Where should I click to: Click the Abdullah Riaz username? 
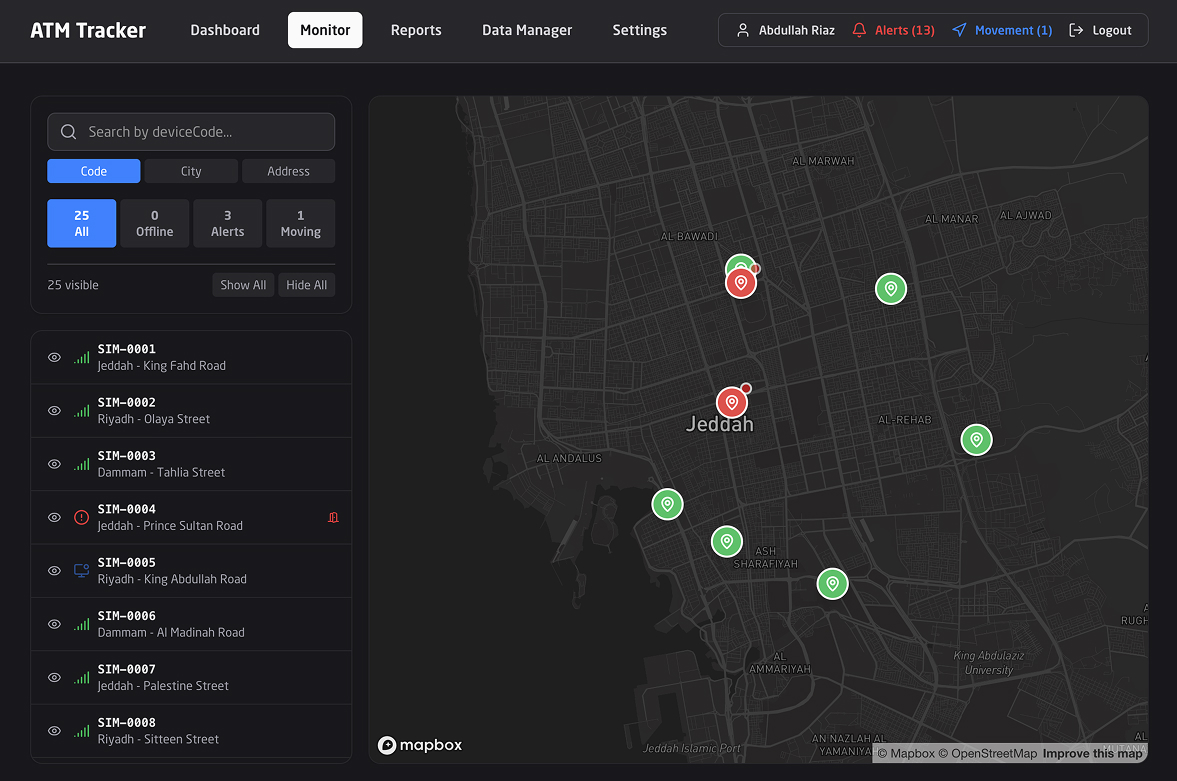(796, 30)
